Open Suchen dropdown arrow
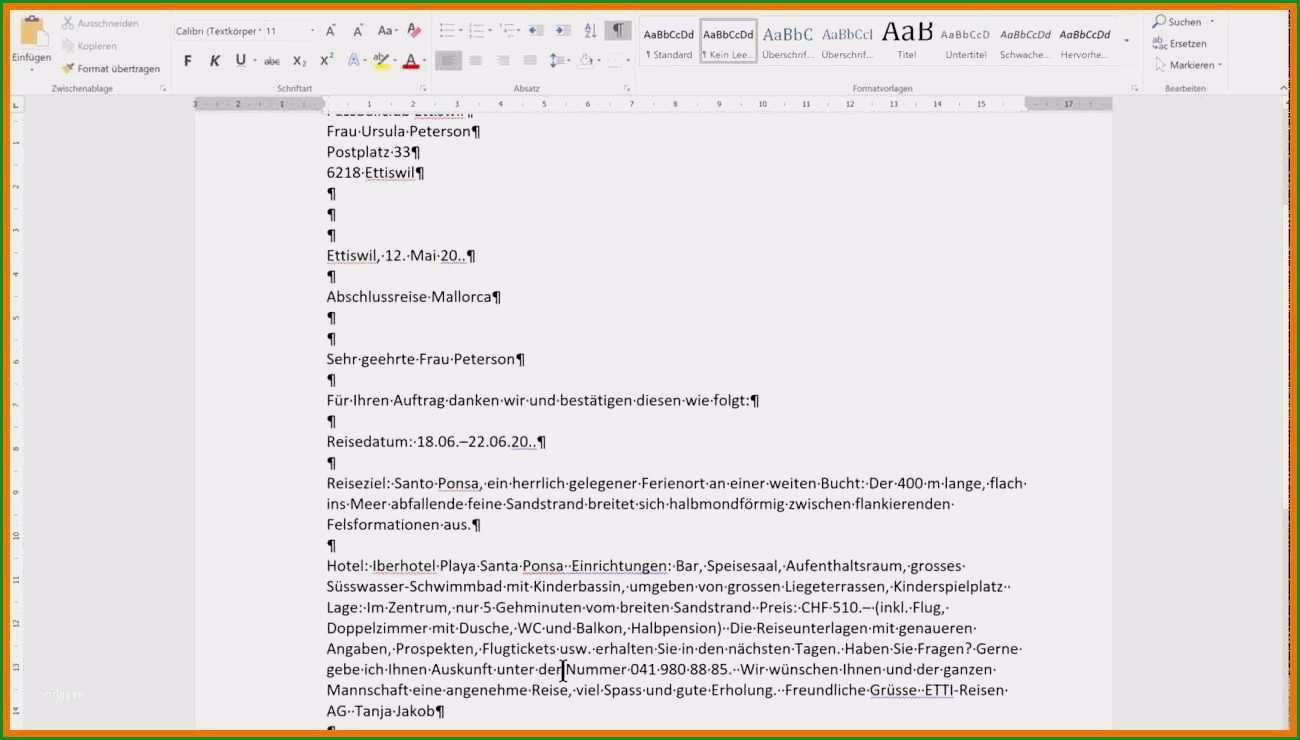Screen dimensions: 1300x740 (1212, 21)
